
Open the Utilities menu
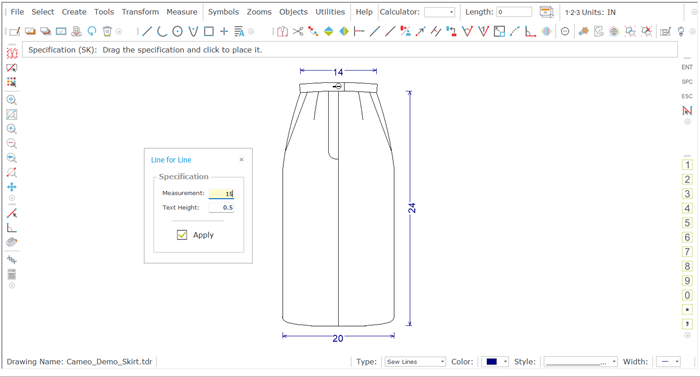tap(330, 12)
